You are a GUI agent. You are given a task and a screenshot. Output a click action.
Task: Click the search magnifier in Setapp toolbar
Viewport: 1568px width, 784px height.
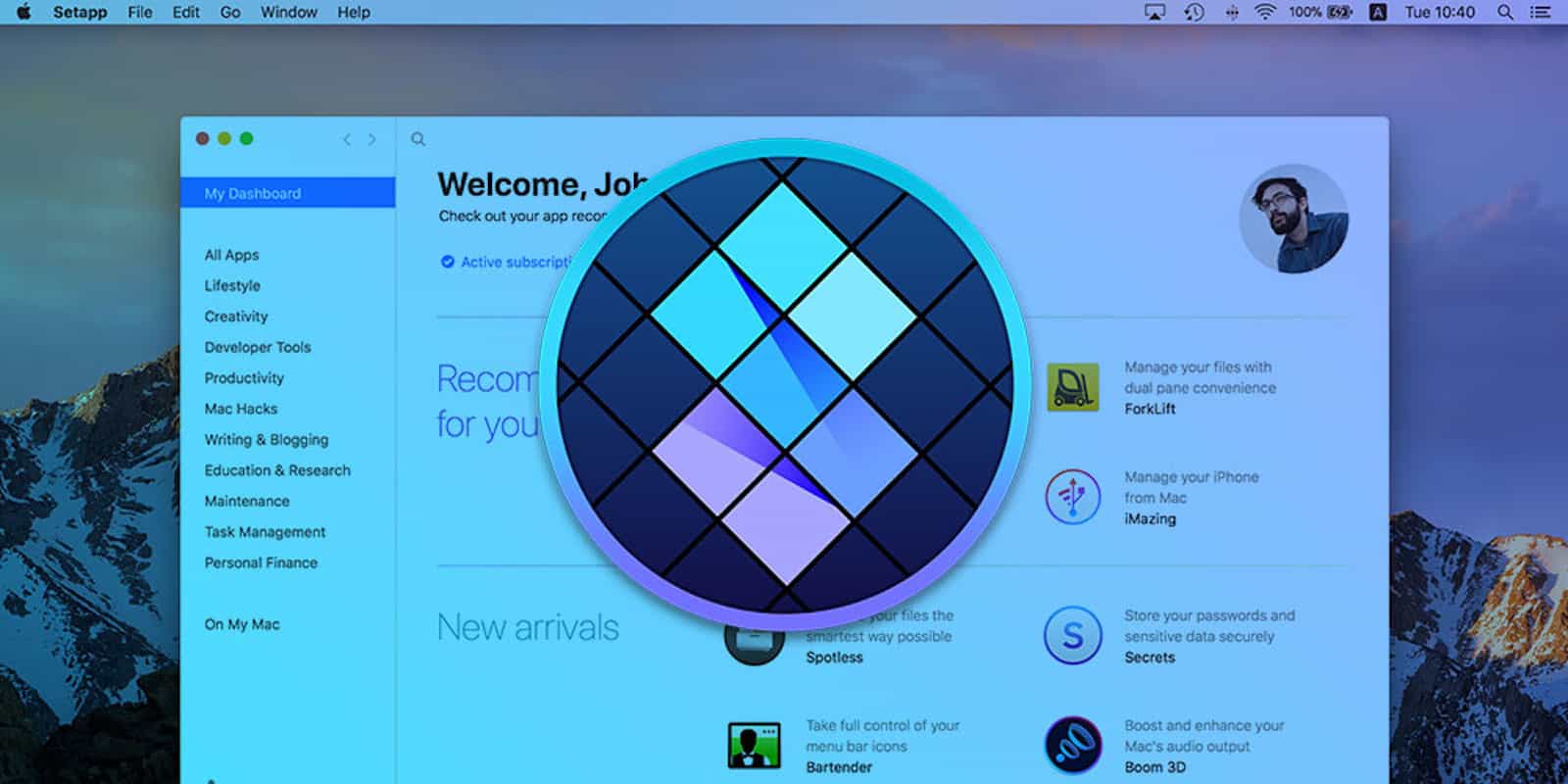tap(418, 139)
